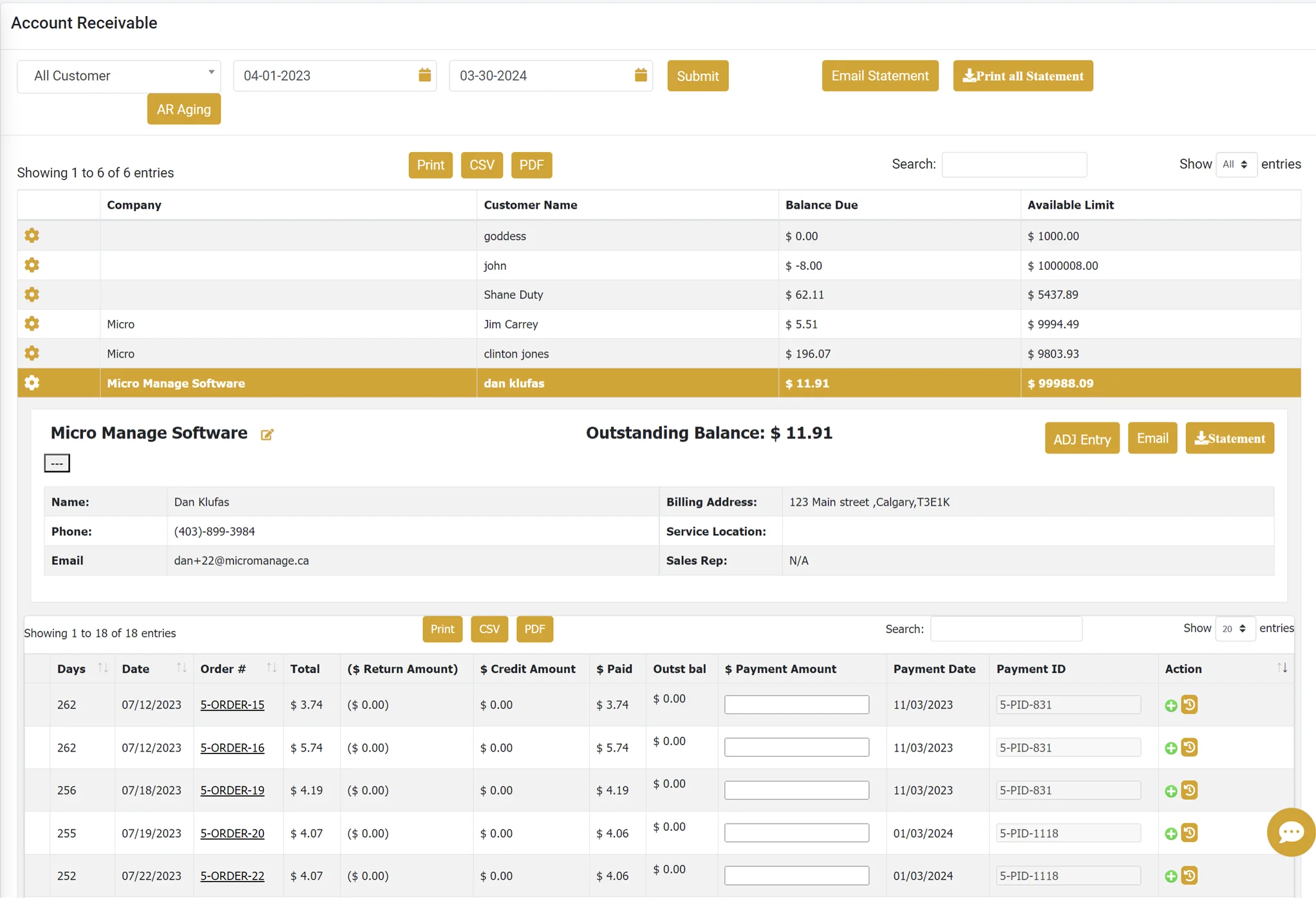Open payment history icon for 5-ORDER-19

point(1189,790)
